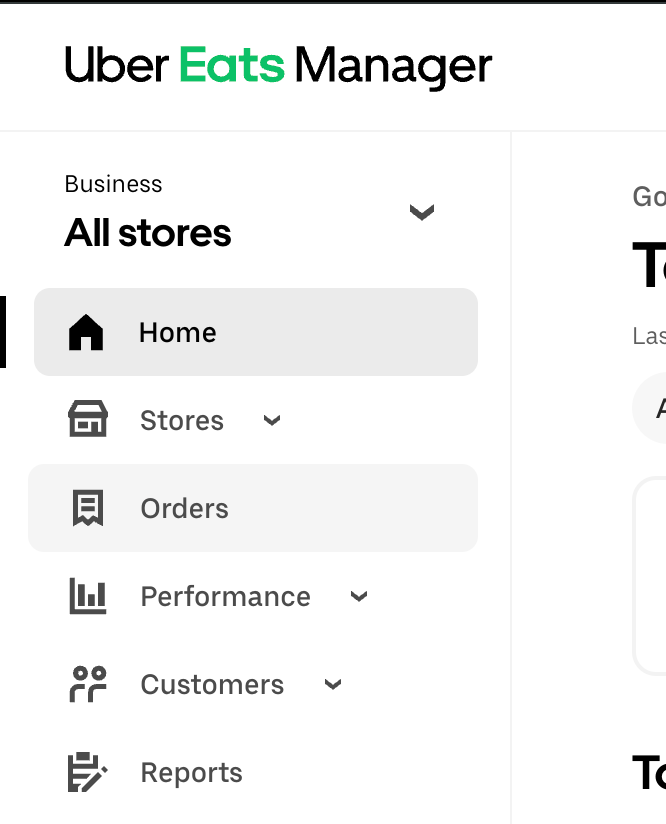Screen dimensions: 666x824
Task: Select the Performance menu entry
Action: coord(225,596)
